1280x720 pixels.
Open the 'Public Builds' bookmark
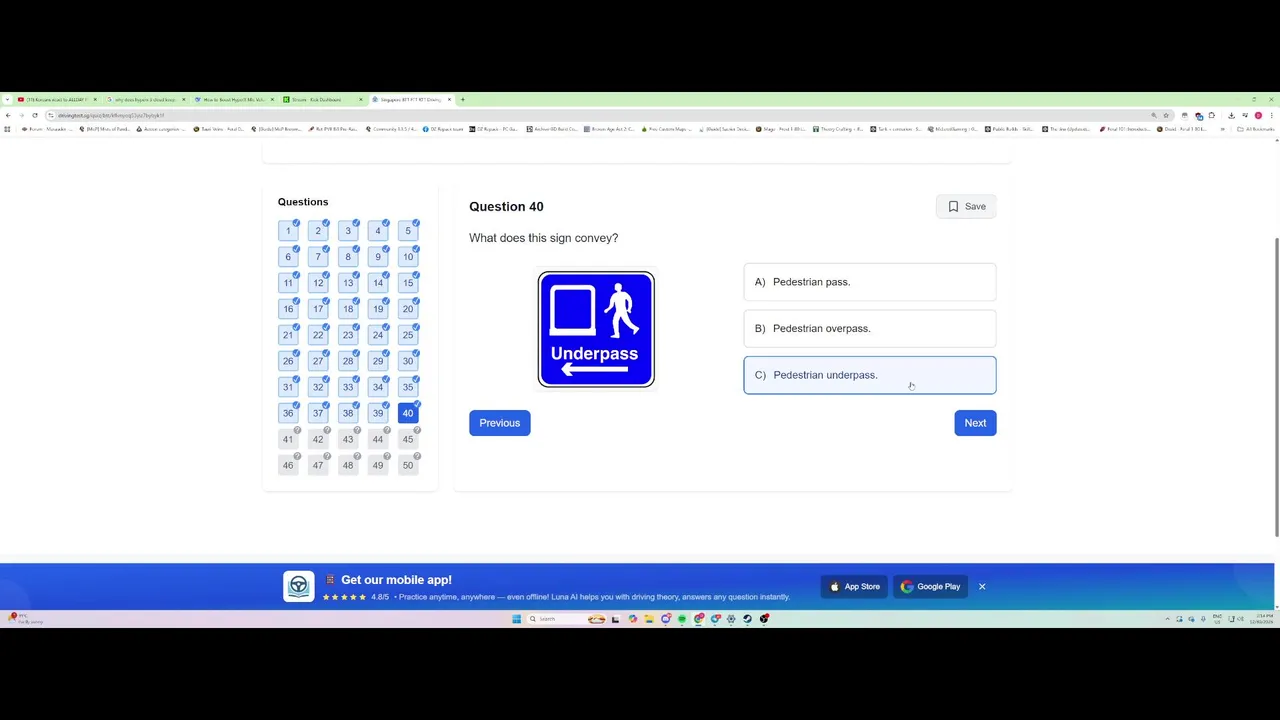[x=1008, y=129]
